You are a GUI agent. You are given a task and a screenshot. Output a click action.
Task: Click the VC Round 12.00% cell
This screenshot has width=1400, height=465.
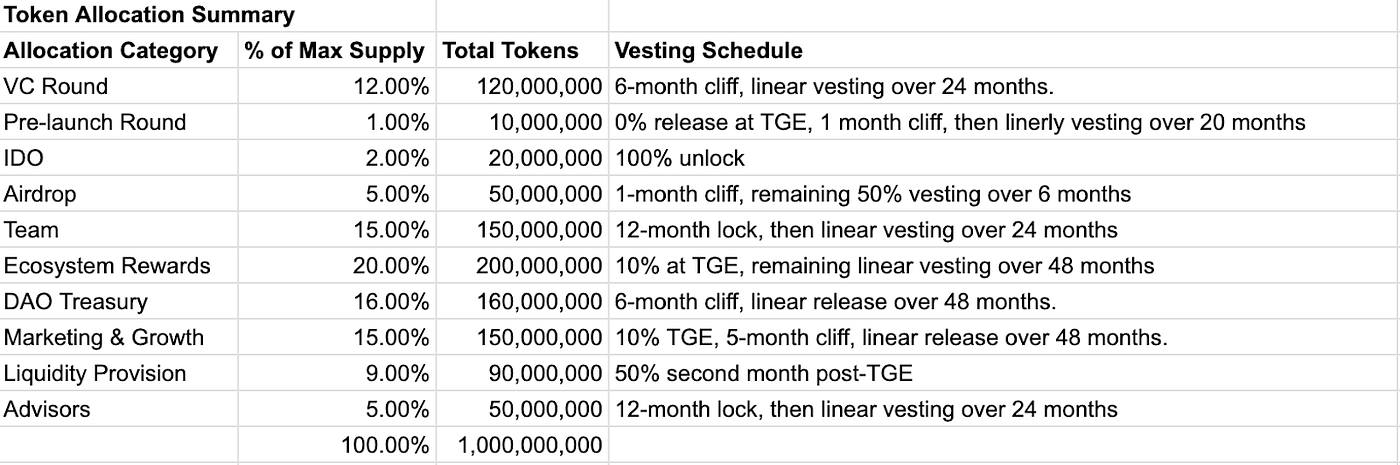coord(337,86)
